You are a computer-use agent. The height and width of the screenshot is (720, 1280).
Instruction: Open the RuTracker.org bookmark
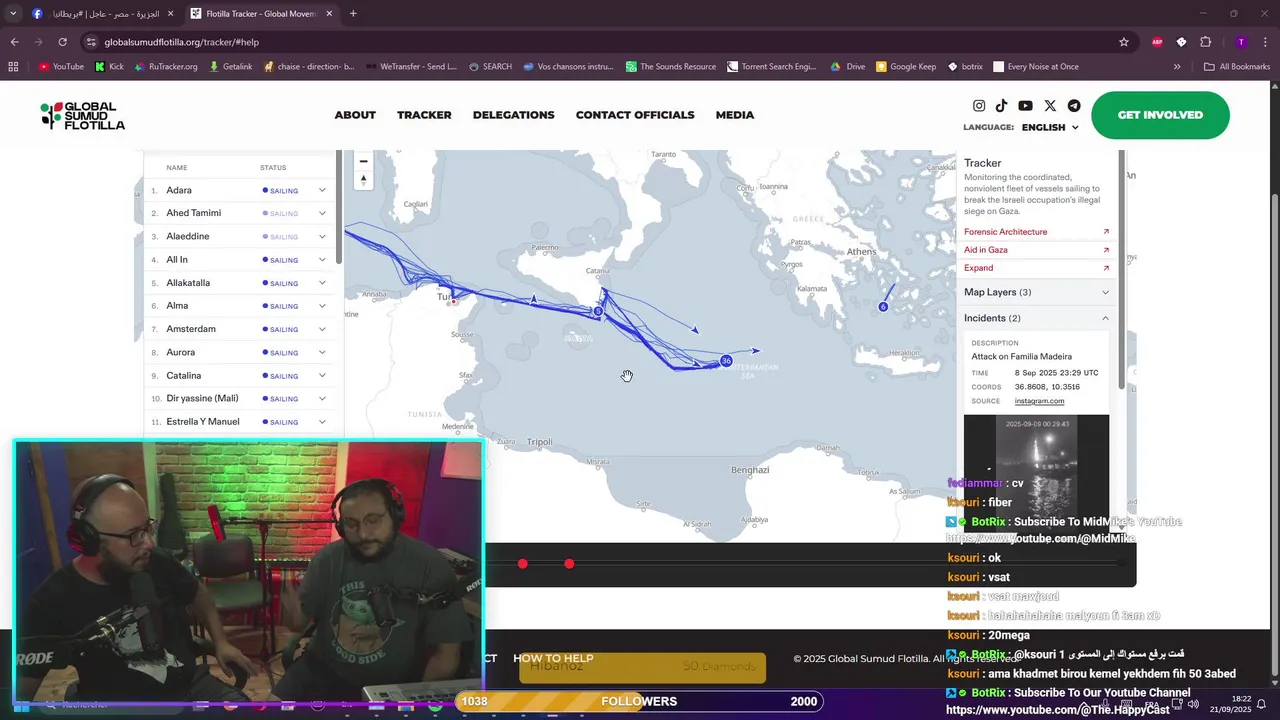pos(166,67)
